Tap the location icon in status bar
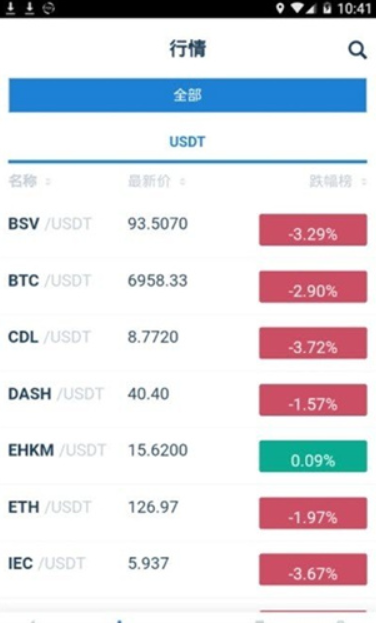Image resolution: width=376 pixels, height=625 pixels. 280,8
